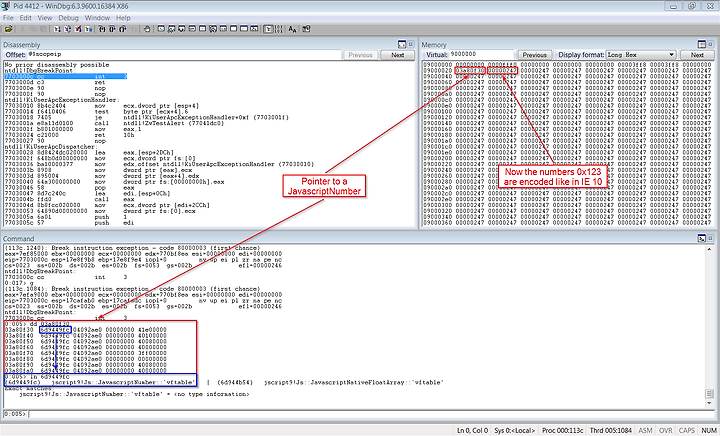Click the Go (run) debugger icon

coord(57,29)
